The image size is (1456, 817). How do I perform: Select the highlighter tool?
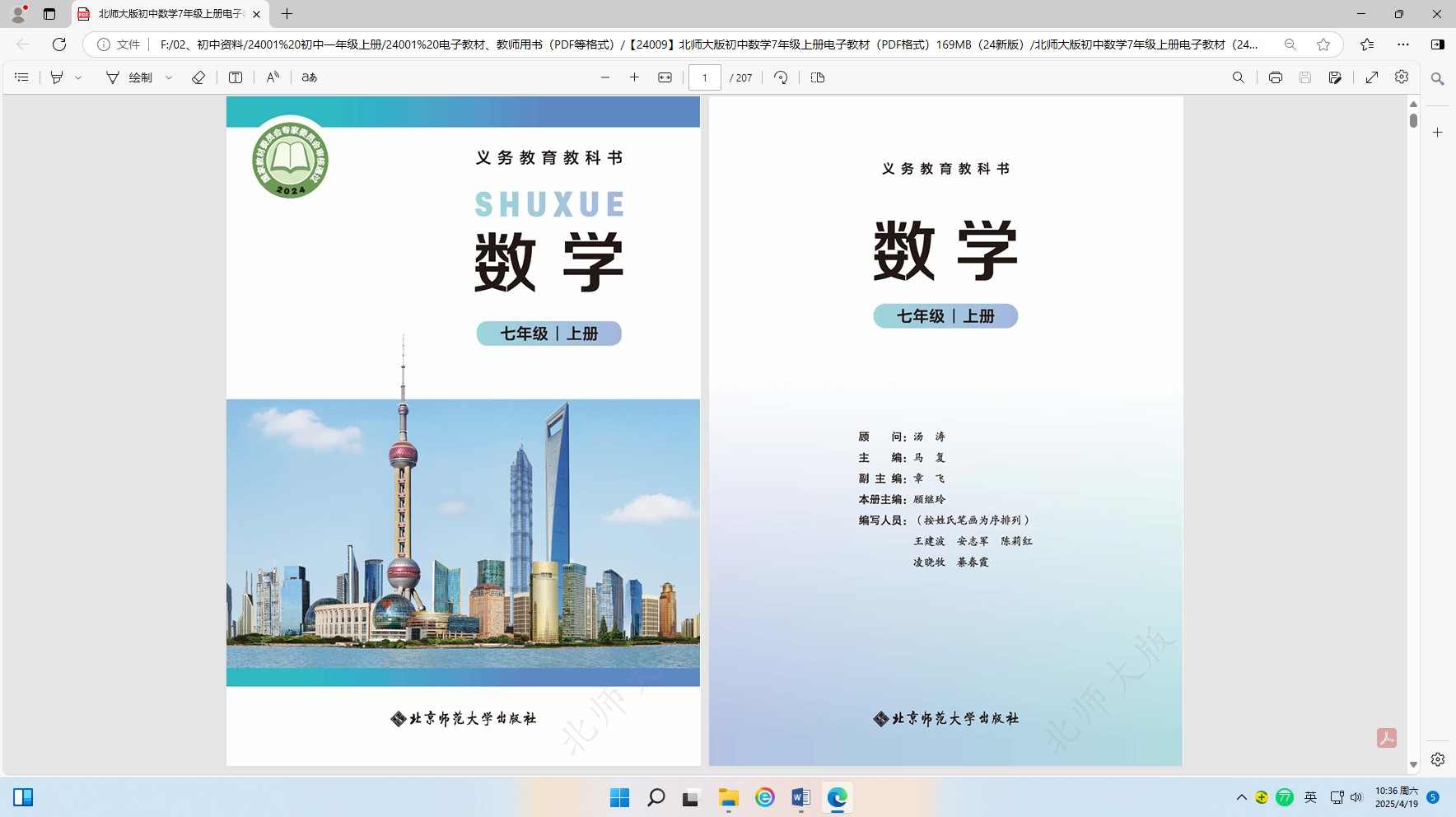[x=57, y=77]
